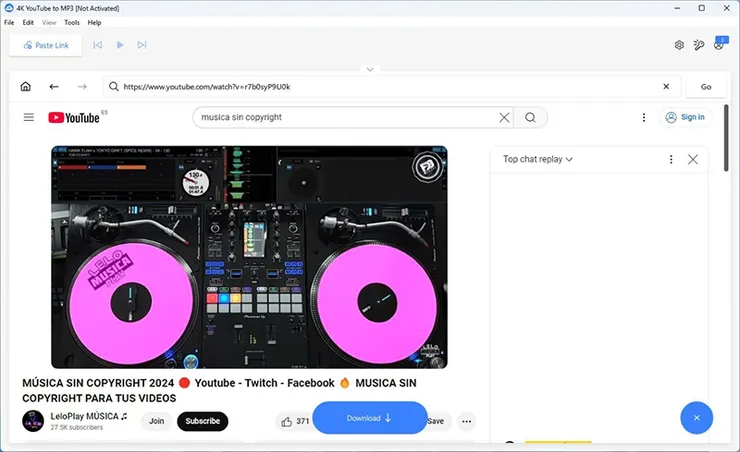This screenshot has height=452, width=740.
Task: Open the settings gear in toolbar
Action: [679, 45]
